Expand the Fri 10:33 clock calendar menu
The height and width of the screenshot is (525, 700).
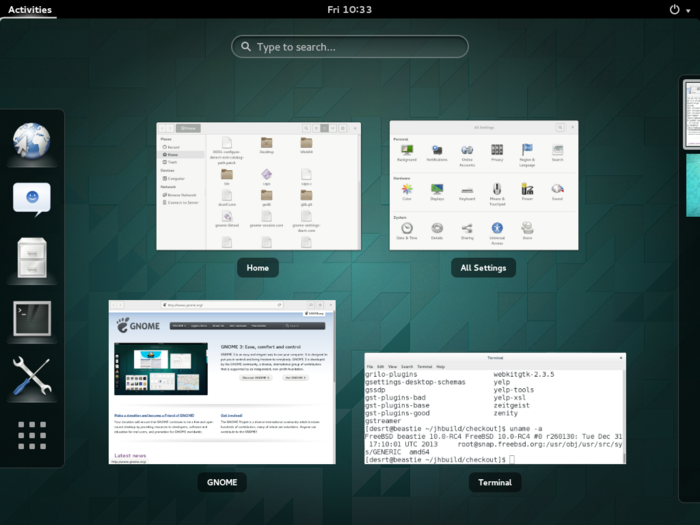tap(349, 9)
